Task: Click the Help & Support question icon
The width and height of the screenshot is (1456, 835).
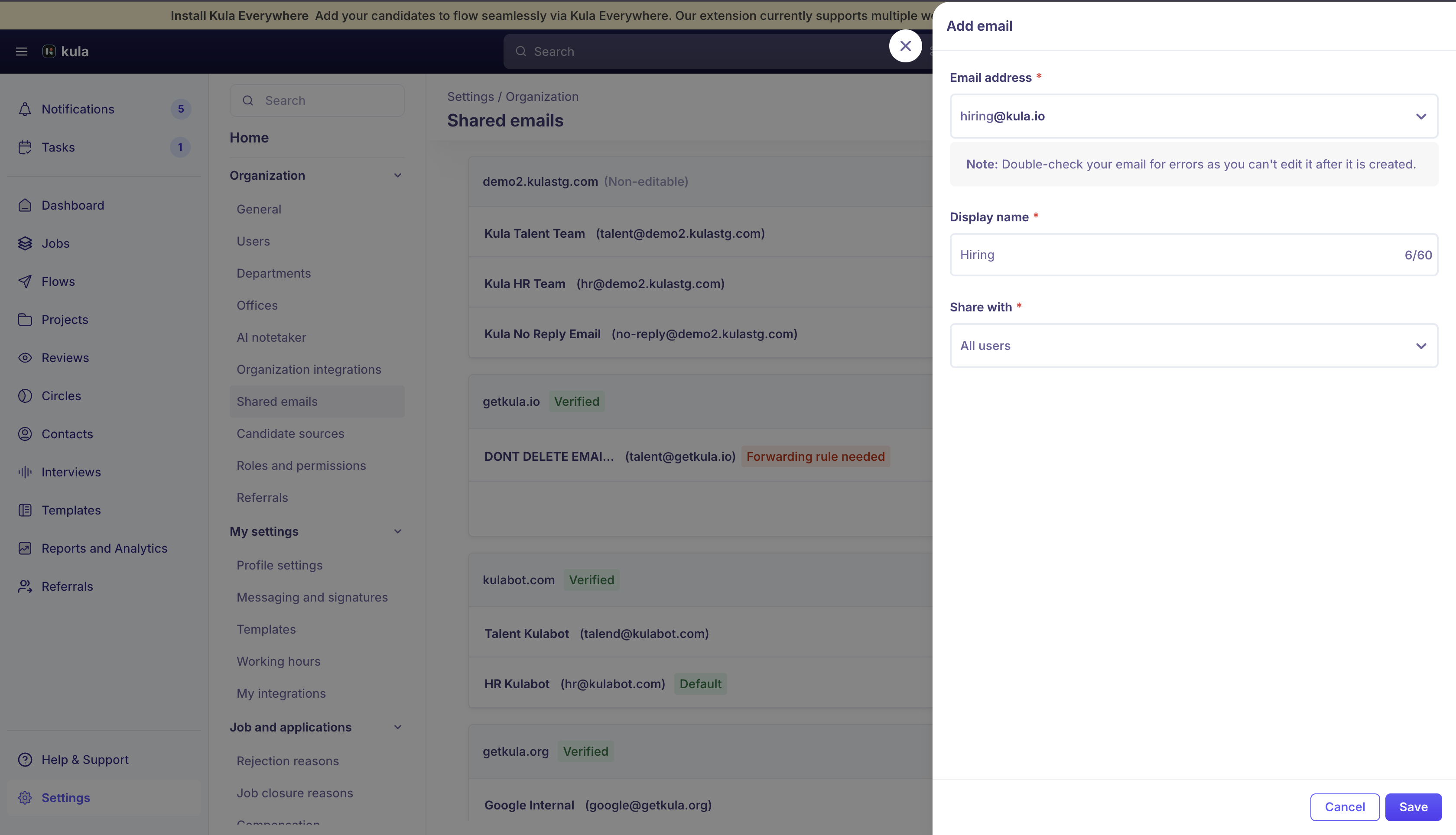Action: pos(25,759)
